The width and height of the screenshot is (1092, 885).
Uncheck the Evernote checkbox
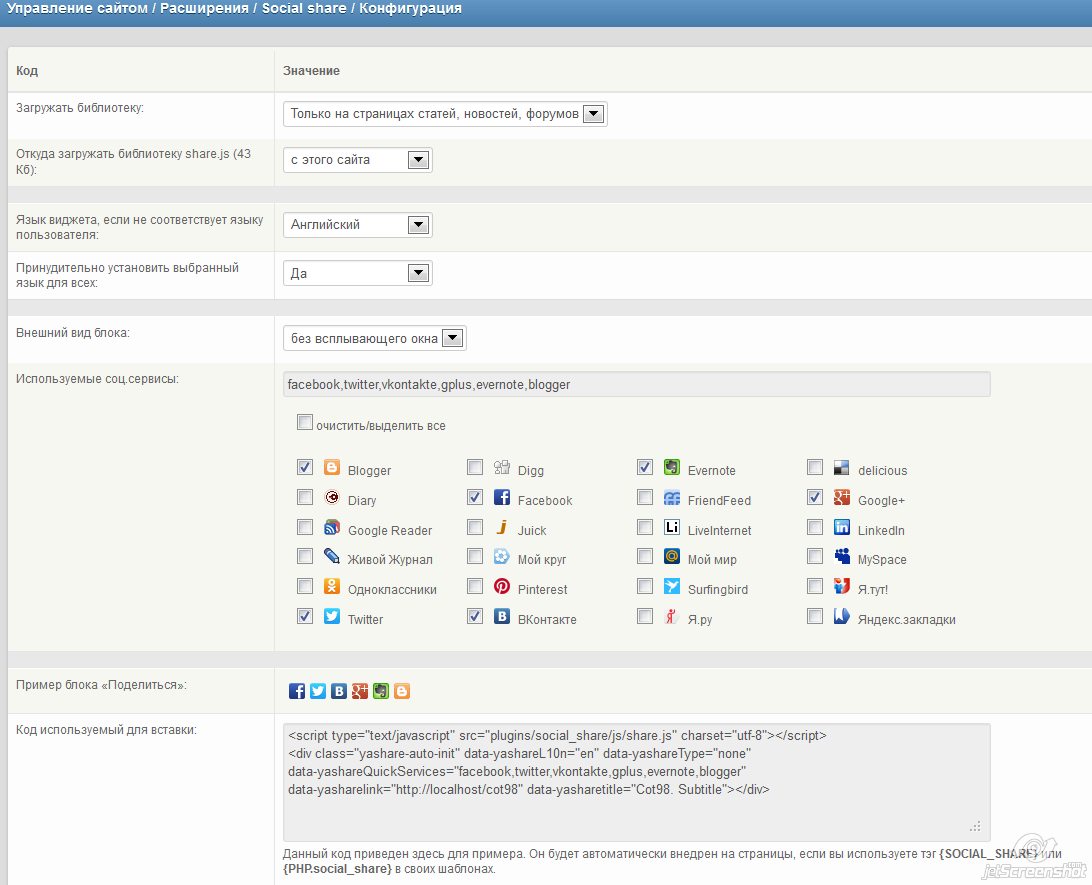pyautogui.click(x=645, y=467)
